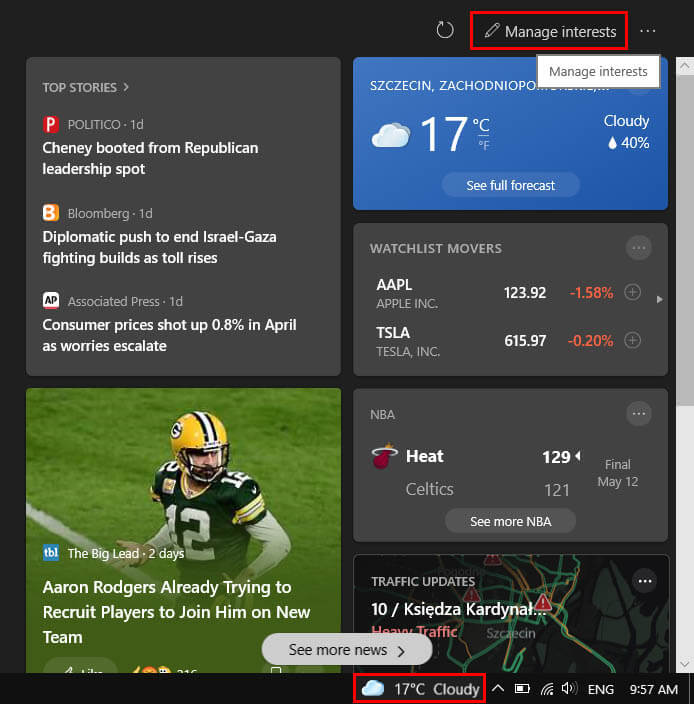This screenshot has width=694, height=704.
Task: Add AAPL to watchlist
Action: tap(633, 292)
